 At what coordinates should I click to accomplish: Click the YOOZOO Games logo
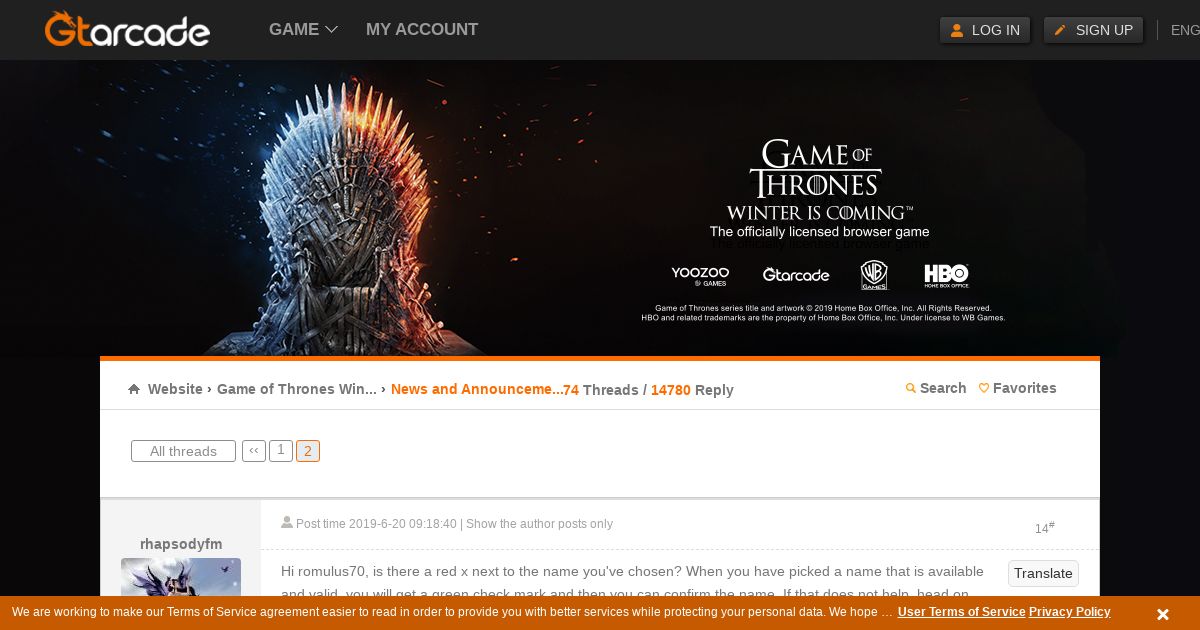pyautogui.click(x=700, y=276)
